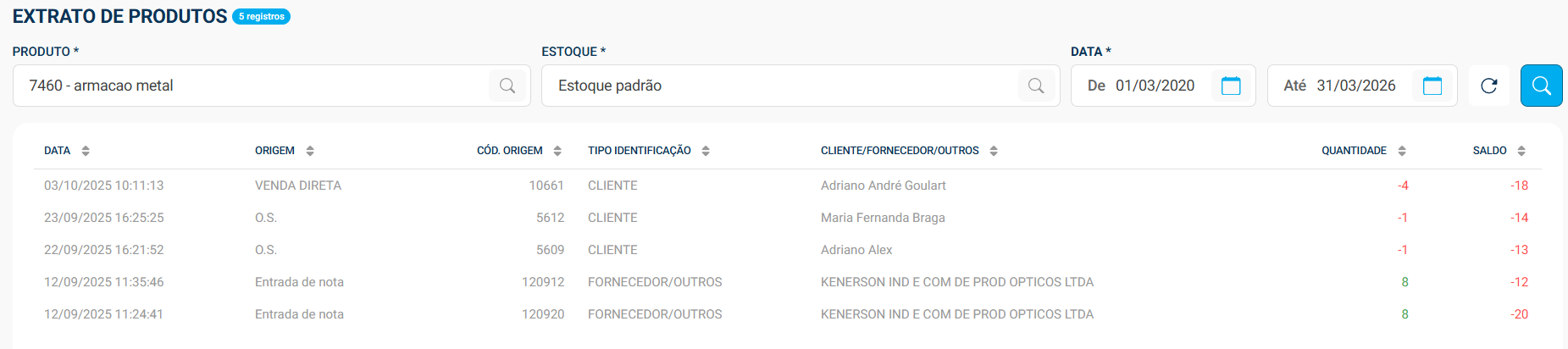
Task: Sort table by Quantidade column
Action: coord(1402,151)
